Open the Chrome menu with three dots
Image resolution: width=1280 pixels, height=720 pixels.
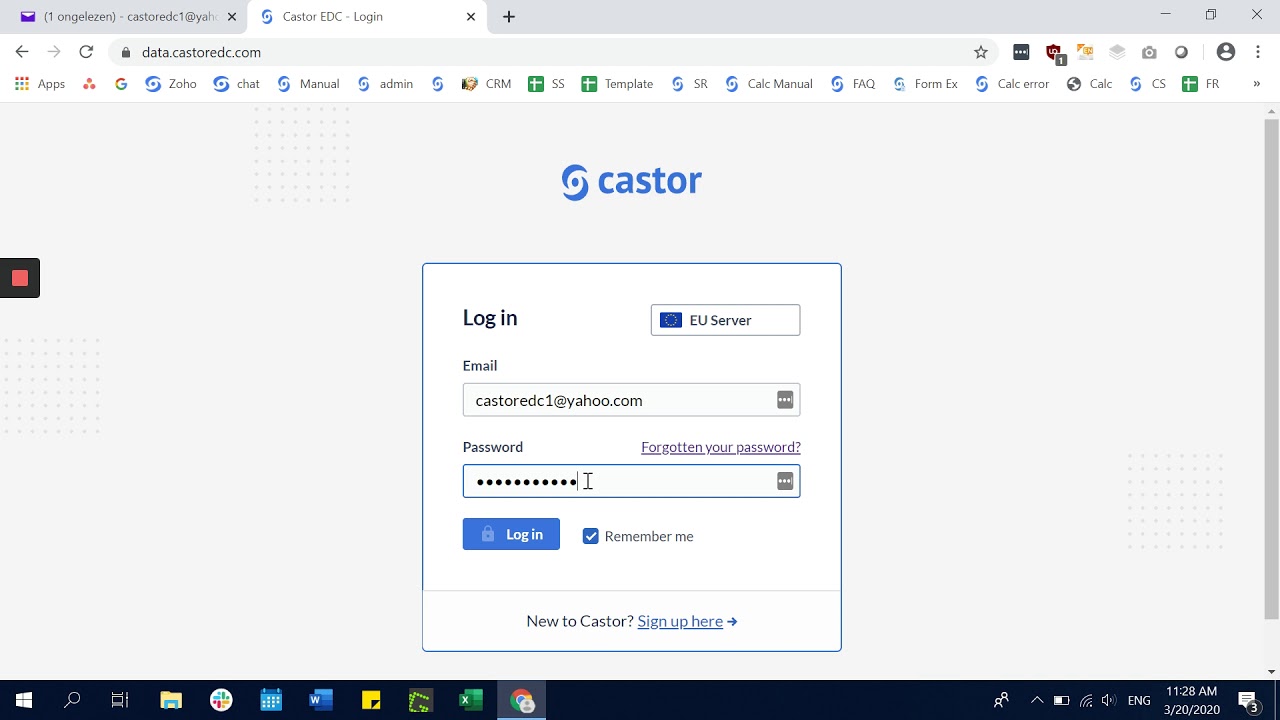click(x=1258, y=52)
